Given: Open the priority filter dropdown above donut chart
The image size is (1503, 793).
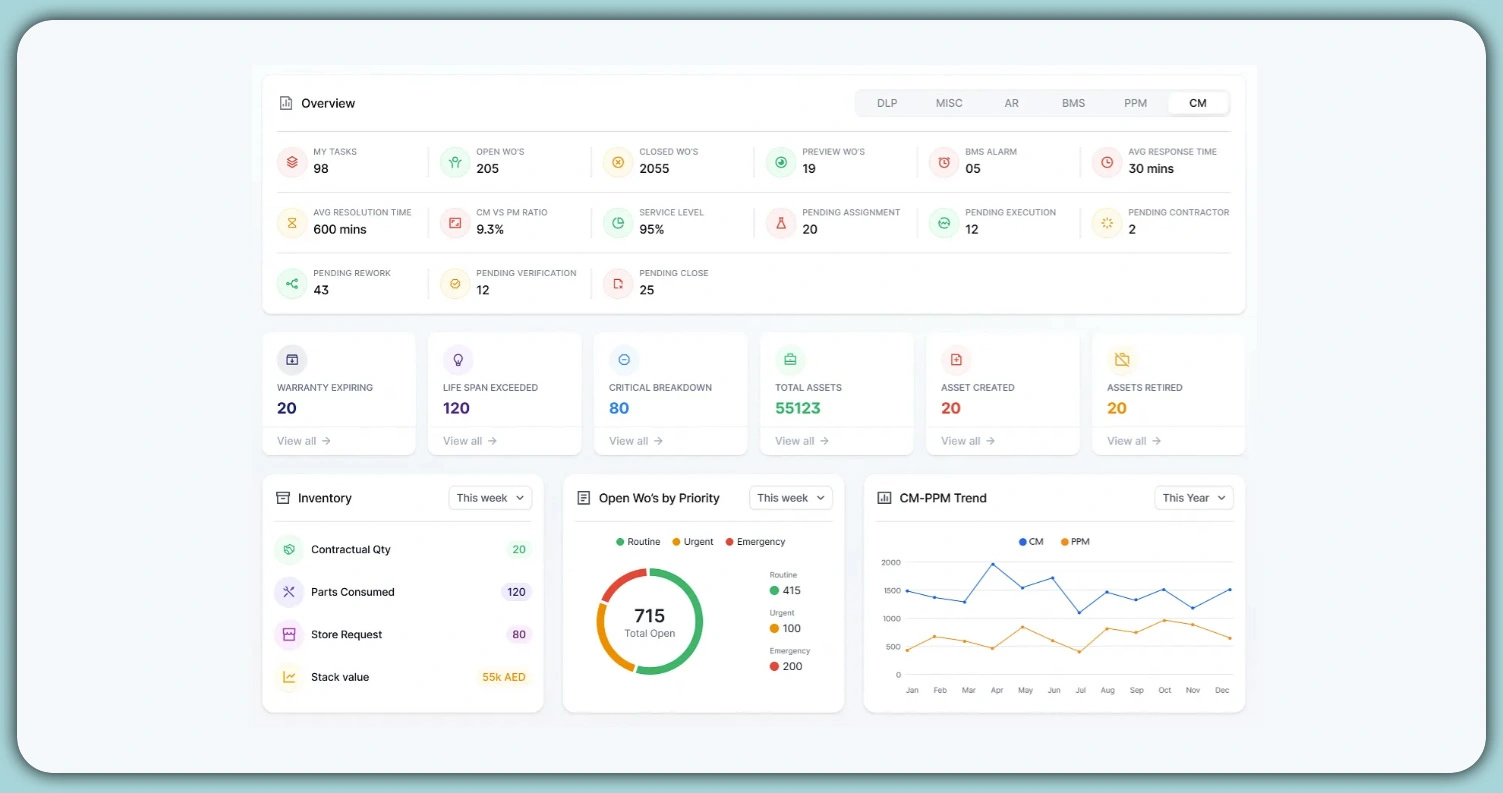Looking at the screenshot, I should [x=791, y=497].
